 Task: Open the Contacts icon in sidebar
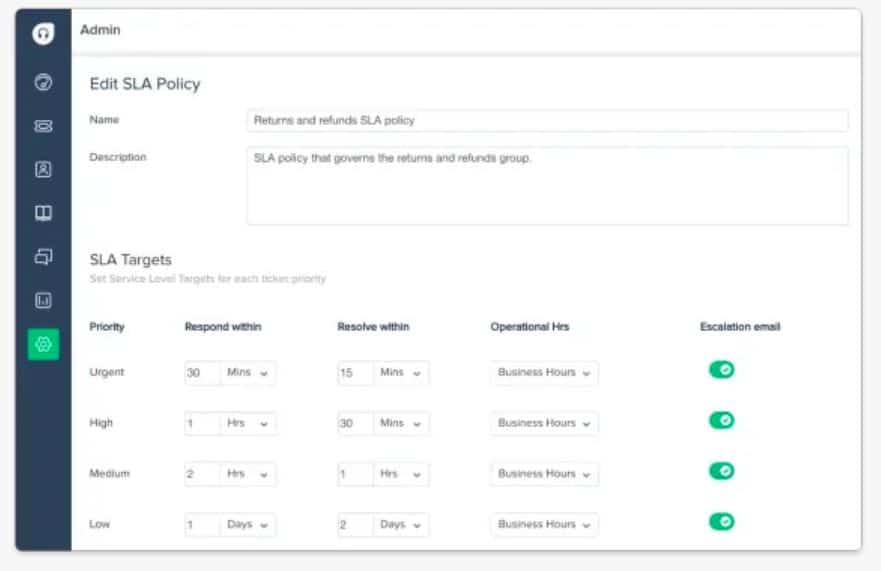pyautogui.click(x=43, y=169)
